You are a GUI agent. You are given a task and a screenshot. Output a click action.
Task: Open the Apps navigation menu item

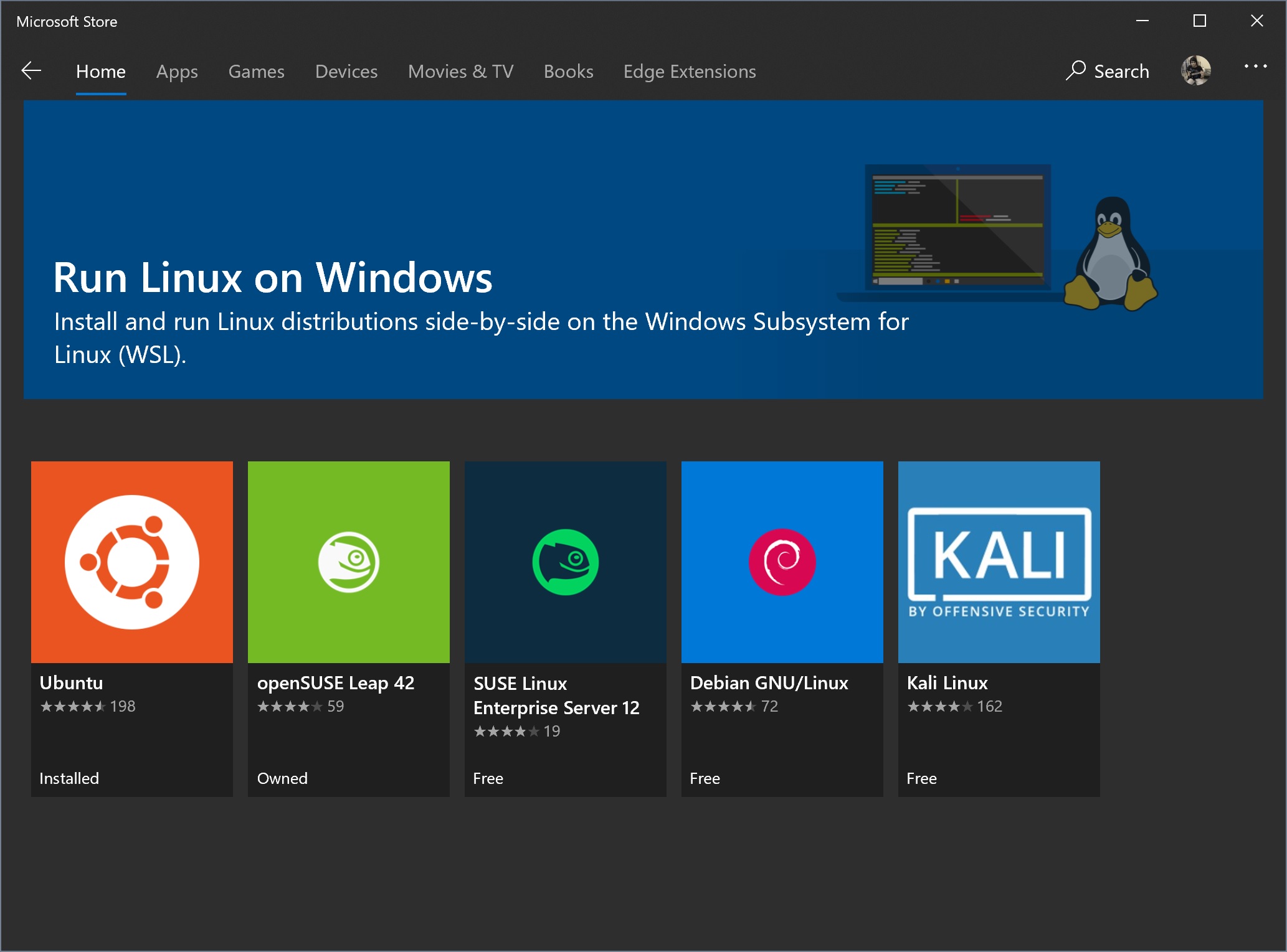click(177, 71)
